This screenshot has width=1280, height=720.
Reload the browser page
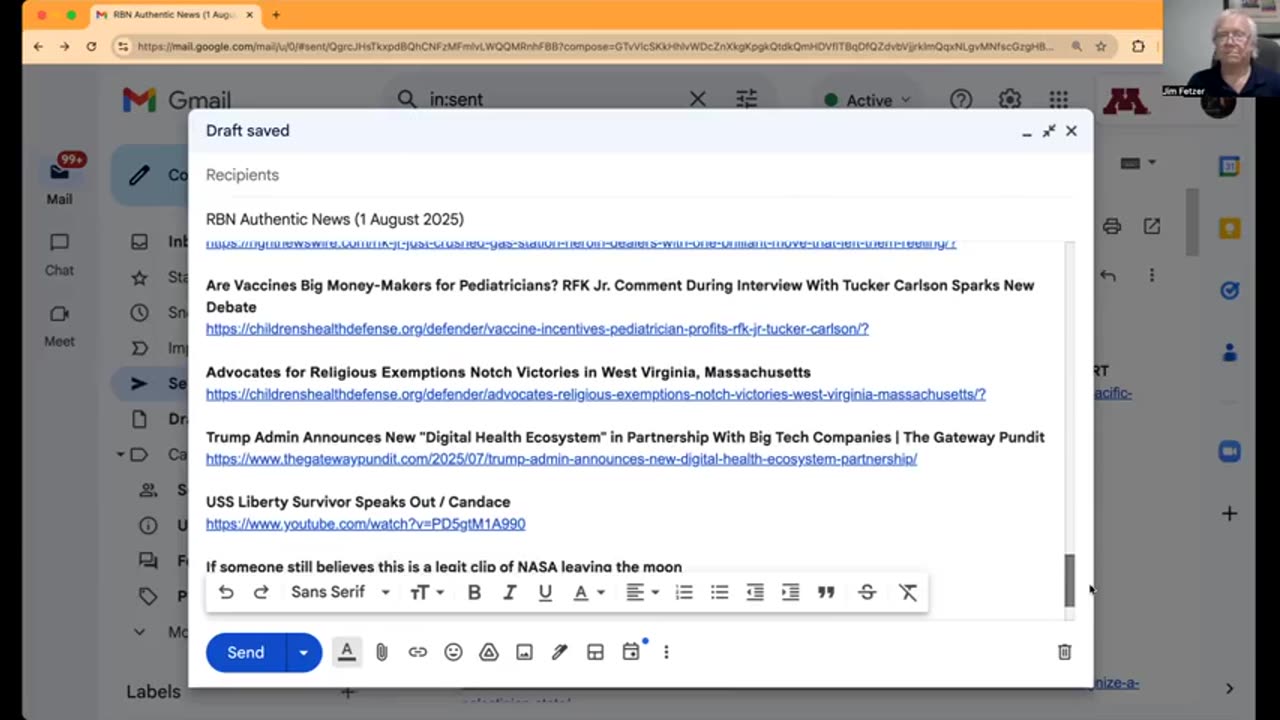click(x=91, y=46)
